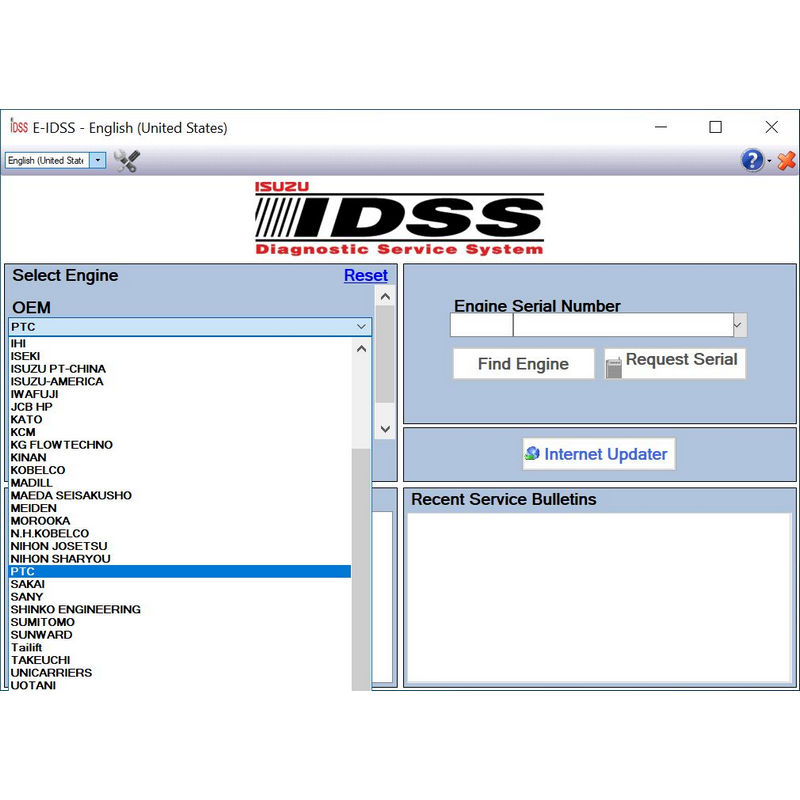The width and height of the screenshot is (800, 800).
Task: Select TAKEUCHI from the OEM list
Action: [180, 660]
